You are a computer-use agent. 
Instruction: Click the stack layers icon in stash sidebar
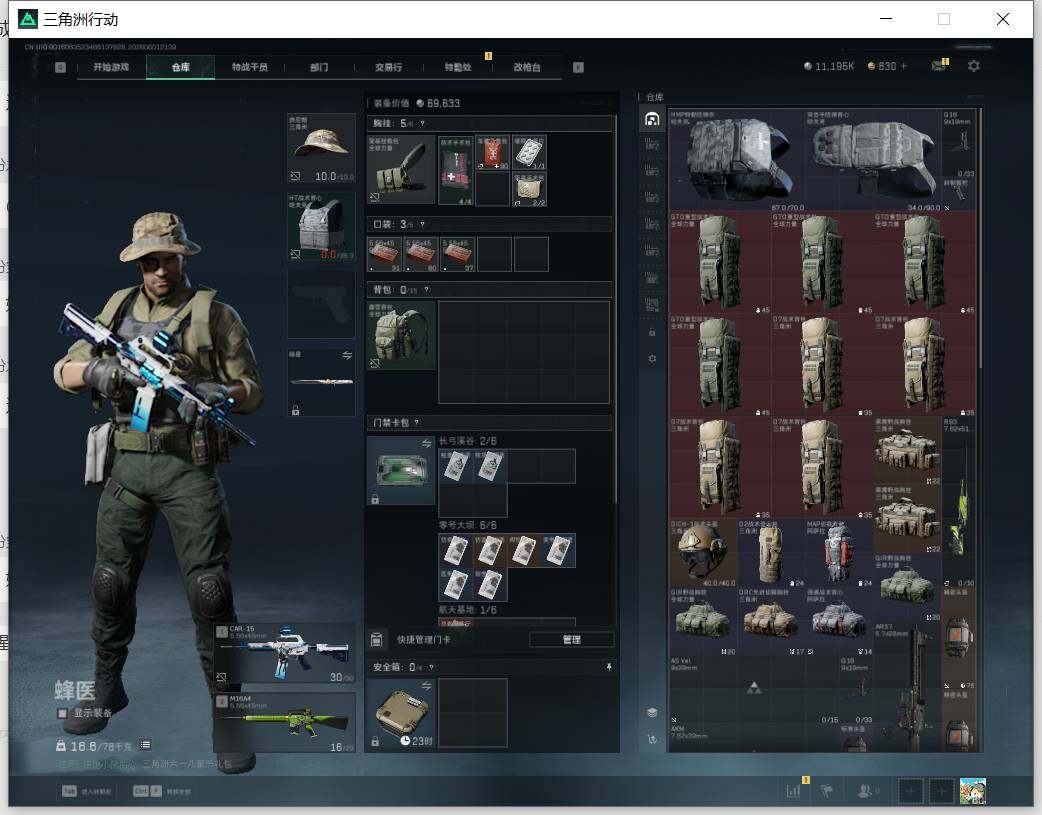[x=652, y=713]
